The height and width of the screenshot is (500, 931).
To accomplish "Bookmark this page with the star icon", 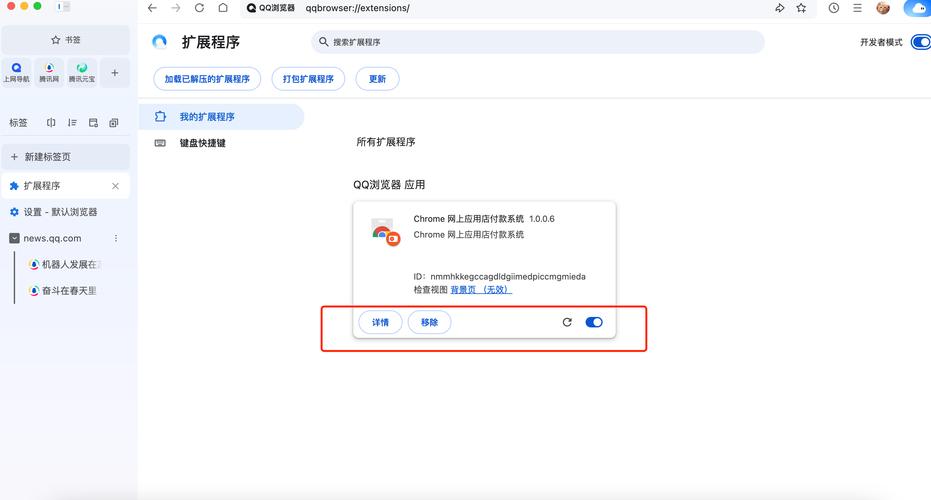I will tap(802, 8).
